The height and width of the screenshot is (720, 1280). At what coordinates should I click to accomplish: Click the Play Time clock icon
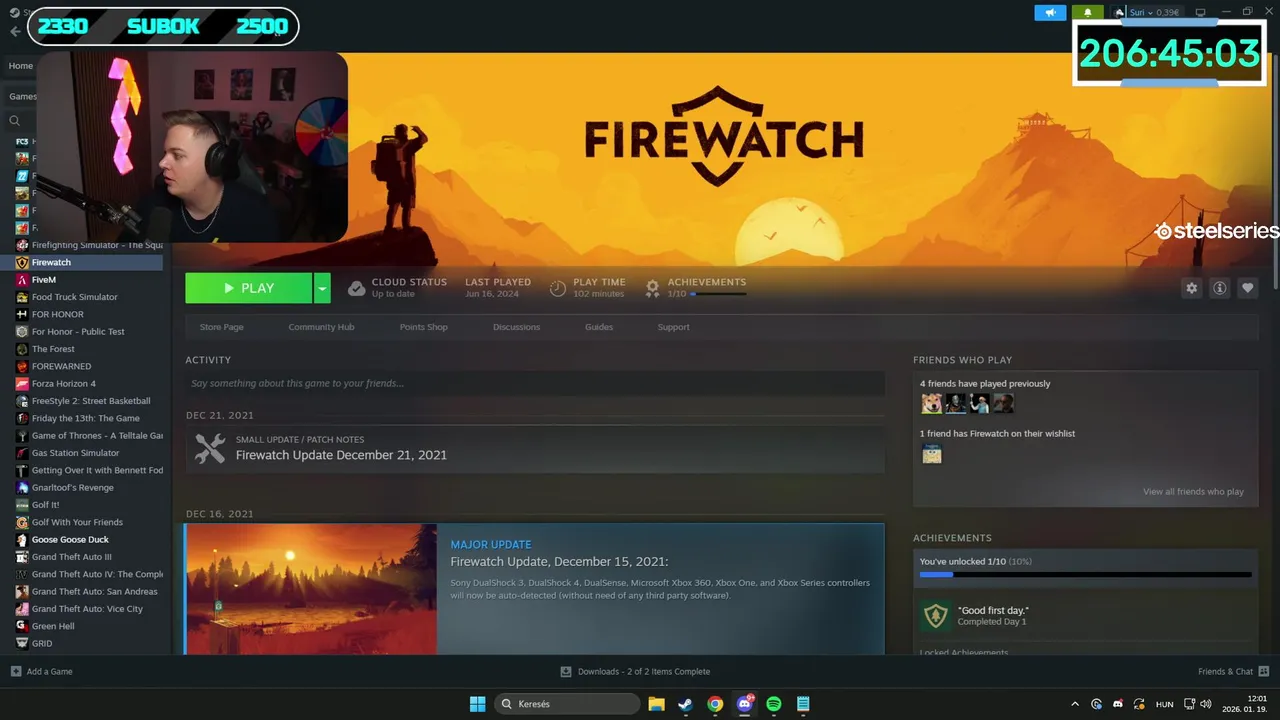point(558,288)
